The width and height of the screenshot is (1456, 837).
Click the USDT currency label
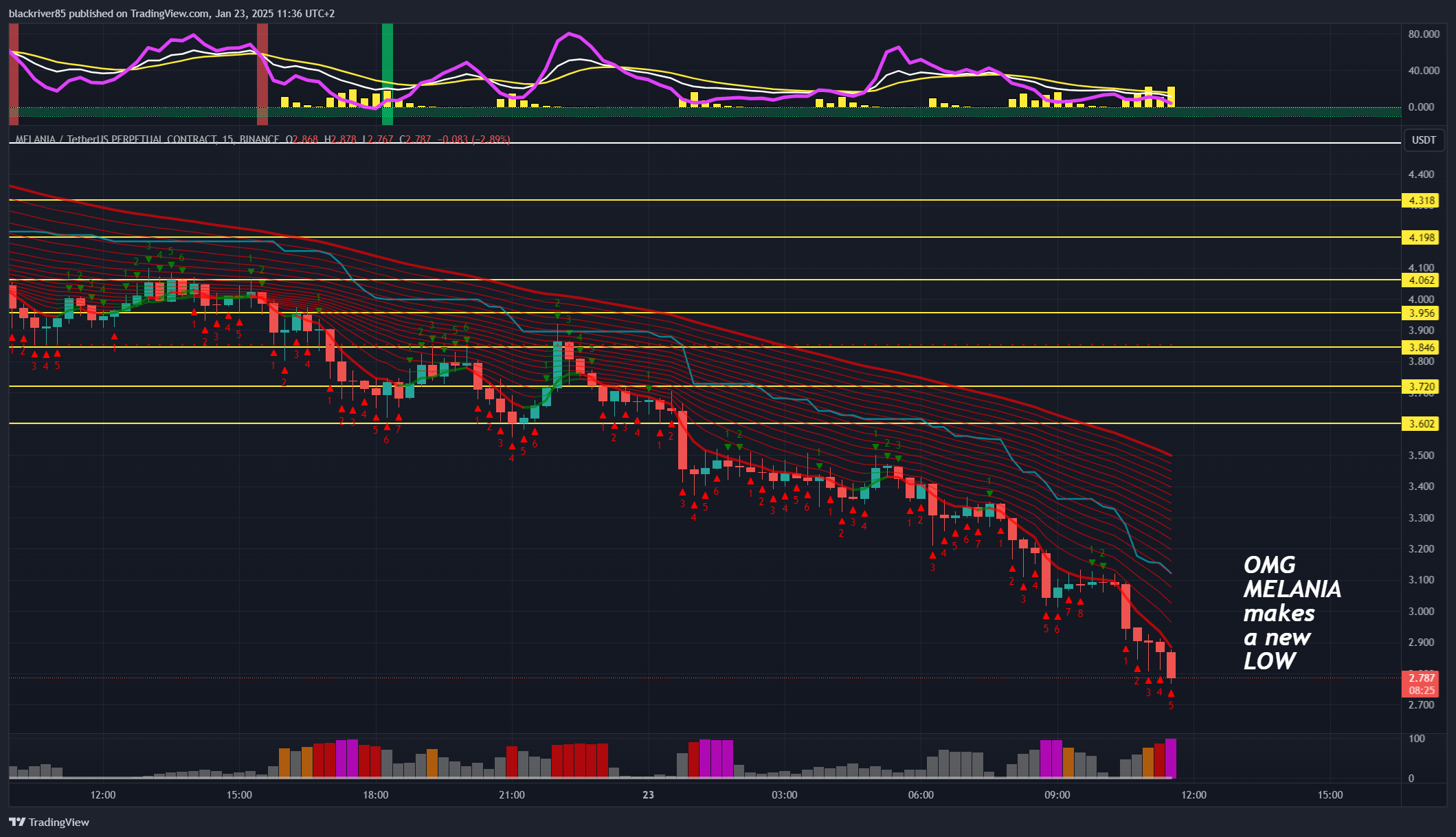(x=1424, y=139)
